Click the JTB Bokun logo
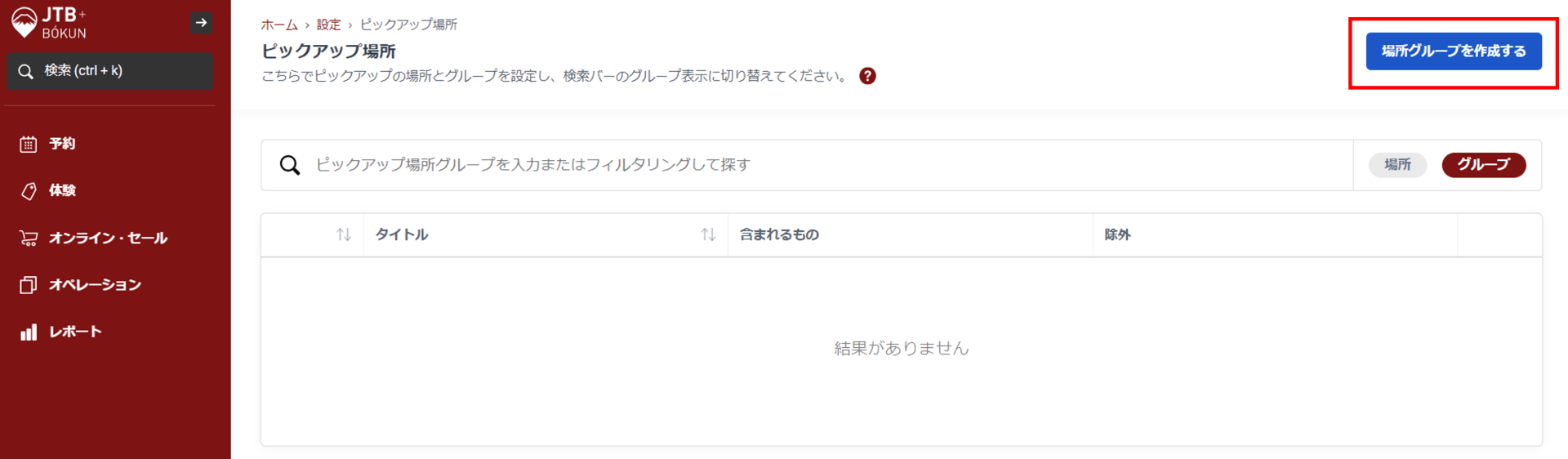This screenshot has height=459, width=1568. coord(48,23)
